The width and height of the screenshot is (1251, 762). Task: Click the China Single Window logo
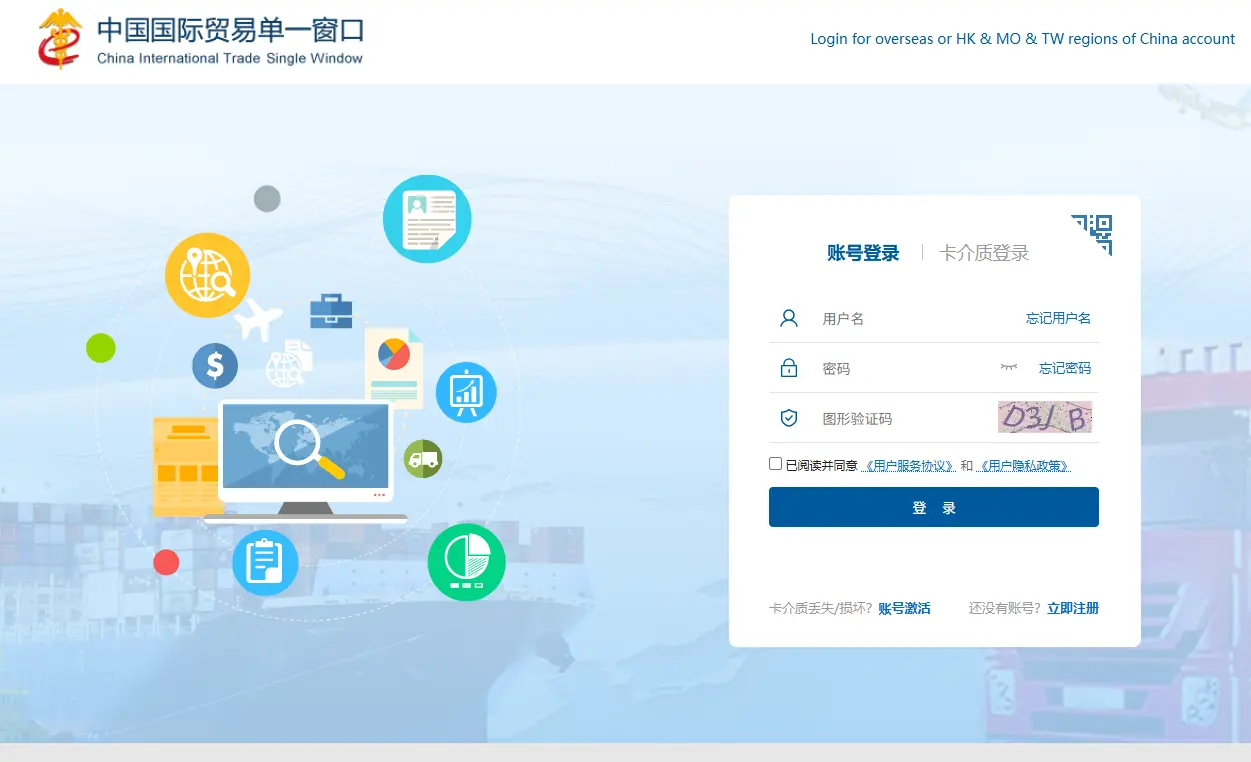click(x=60, y=40)
